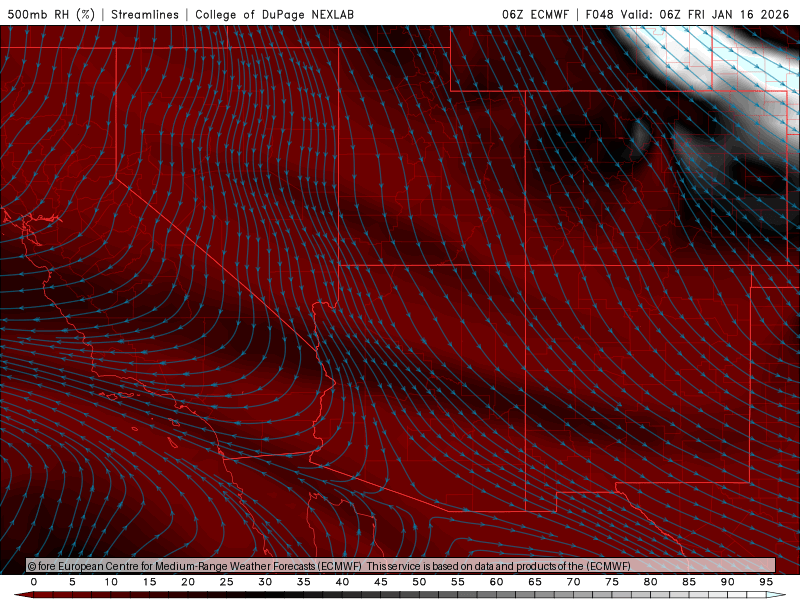Click the "60" humidity scale label

coord(496,582)
